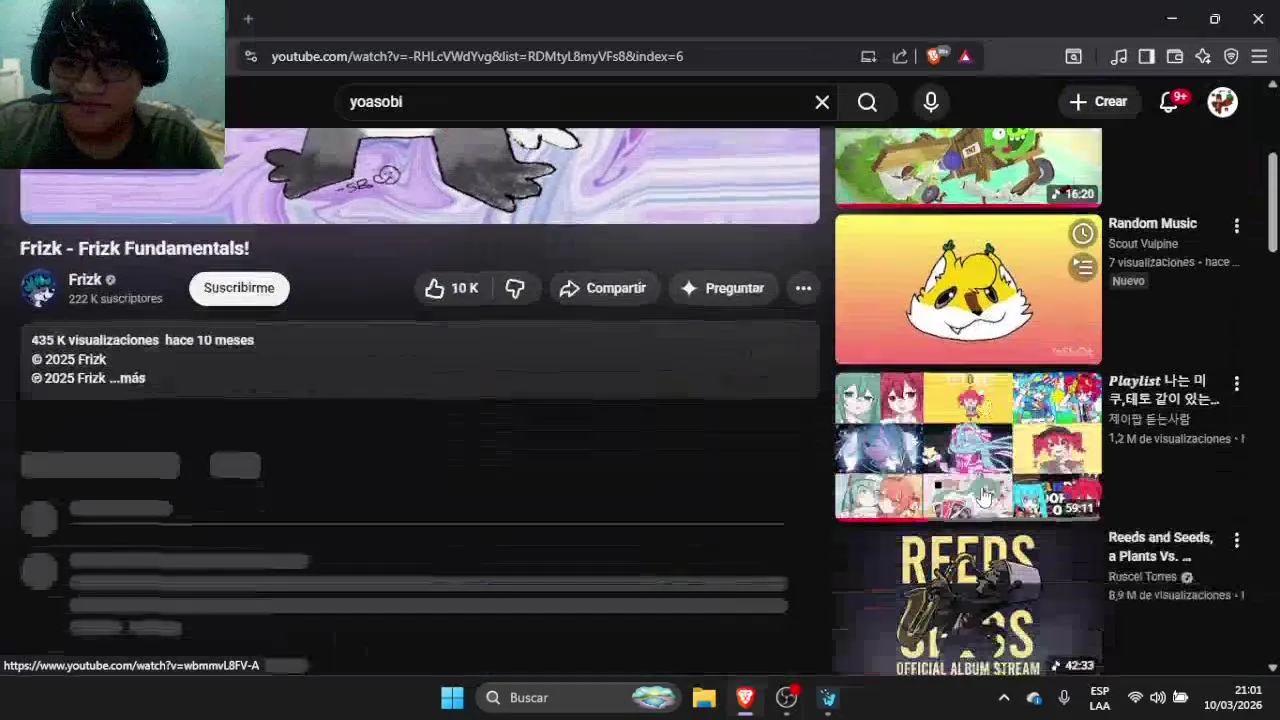1280x720 pixels.
Task: Open File Explorer from taskbar
Action: (704, 698)
